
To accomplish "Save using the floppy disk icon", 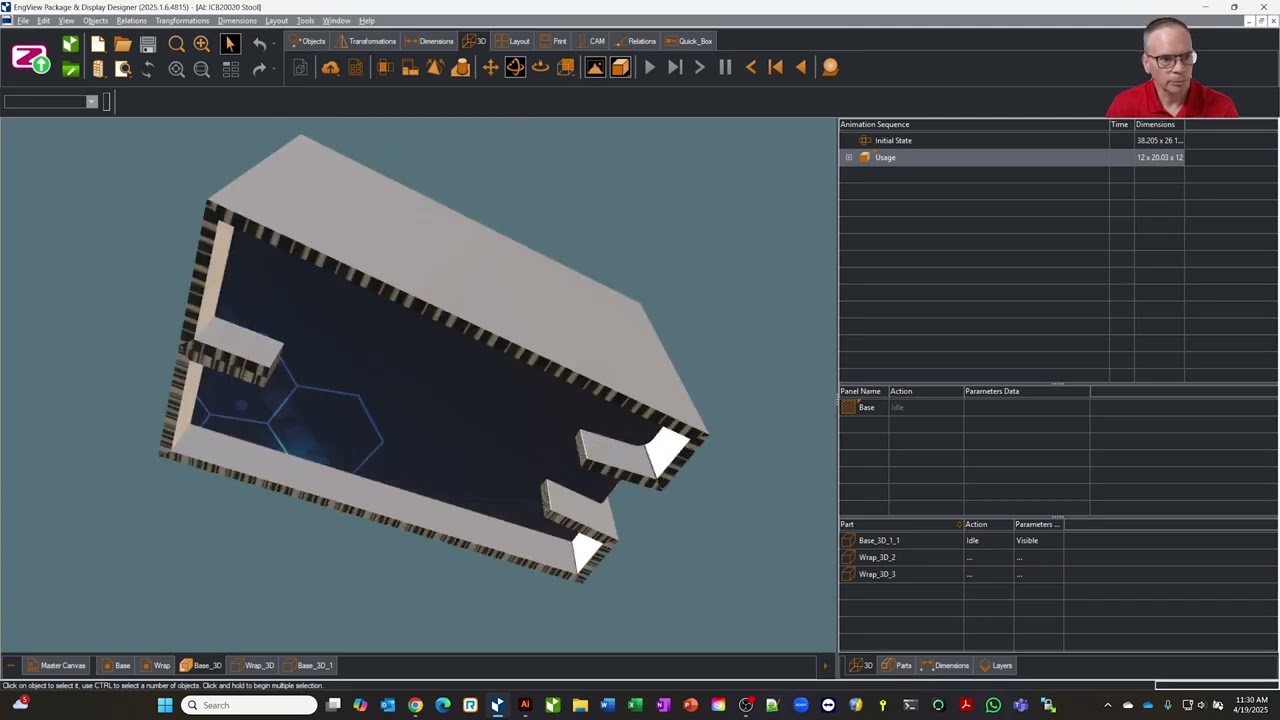I will click(148, 44).
